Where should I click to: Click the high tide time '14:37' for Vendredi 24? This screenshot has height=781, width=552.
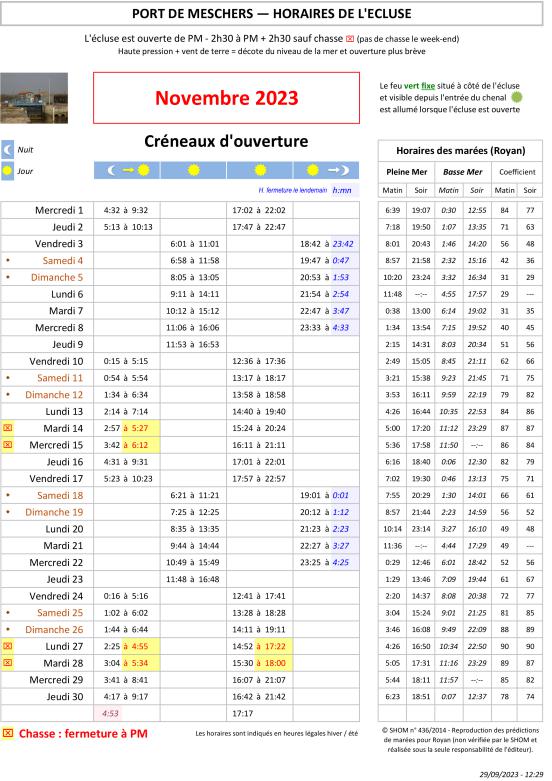tap(421, 596)
